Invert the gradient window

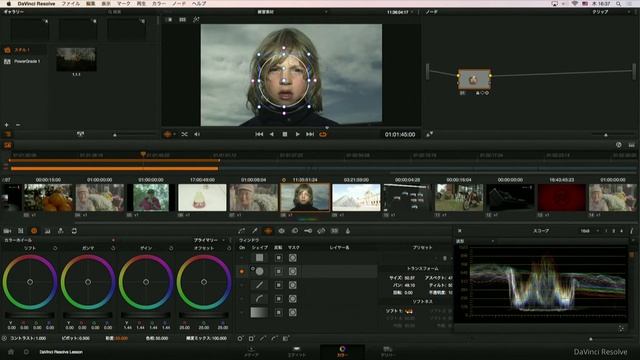(x=278, y=313)
